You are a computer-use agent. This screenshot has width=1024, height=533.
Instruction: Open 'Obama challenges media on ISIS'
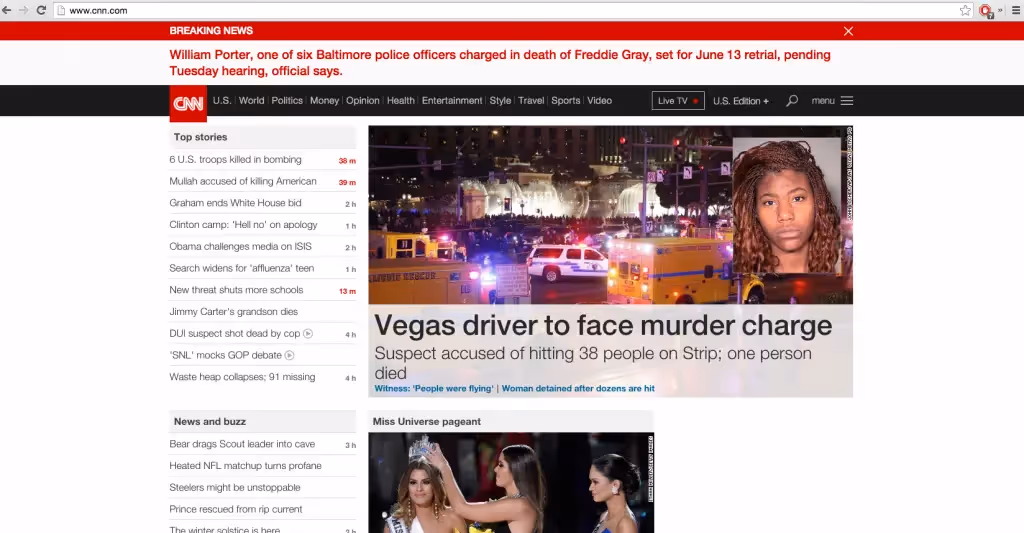point(240,246)
